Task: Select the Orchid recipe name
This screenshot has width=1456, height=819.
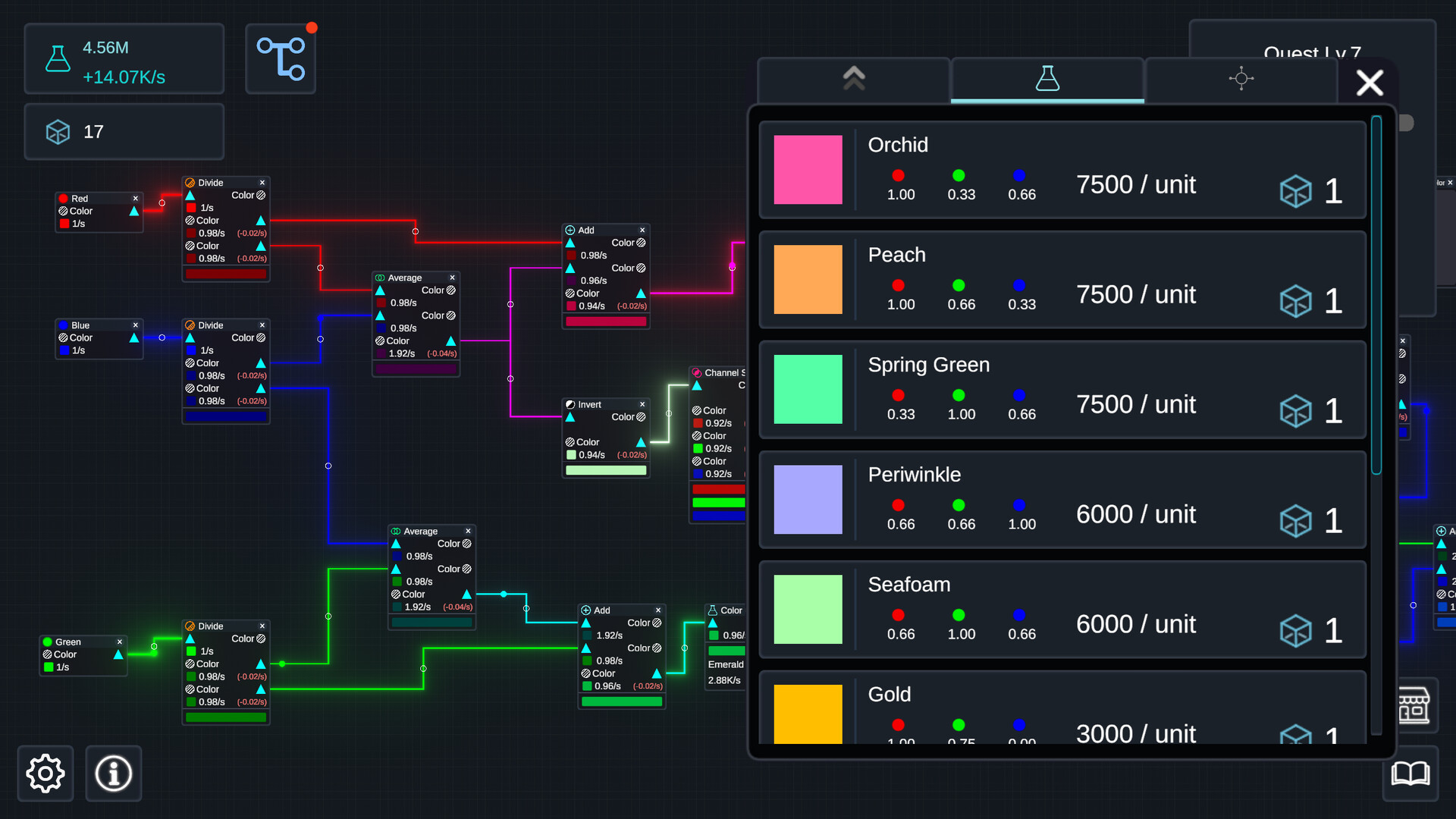Action: point(898,145)
